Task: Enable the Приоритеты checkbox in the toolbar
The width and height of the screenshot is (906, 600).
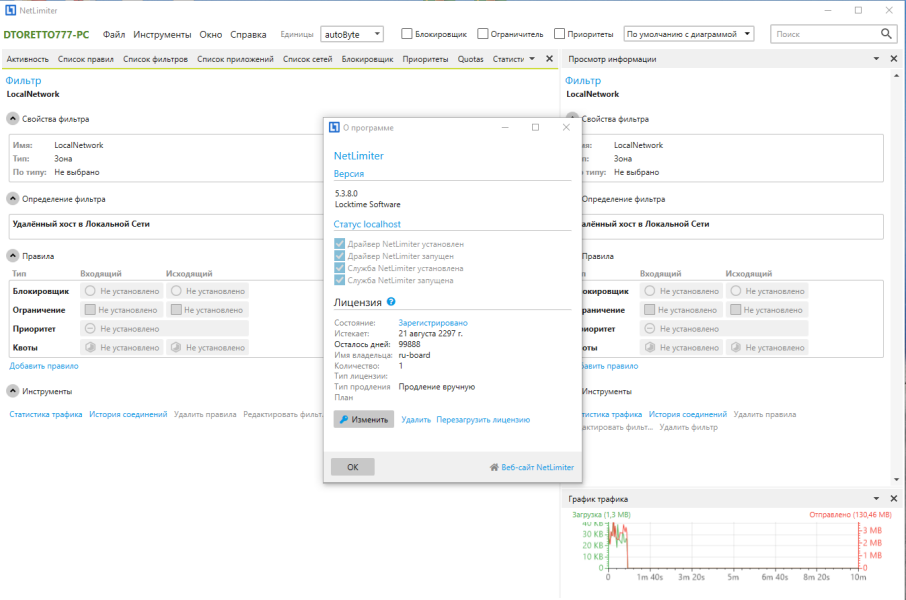Action: coord(559,34)
